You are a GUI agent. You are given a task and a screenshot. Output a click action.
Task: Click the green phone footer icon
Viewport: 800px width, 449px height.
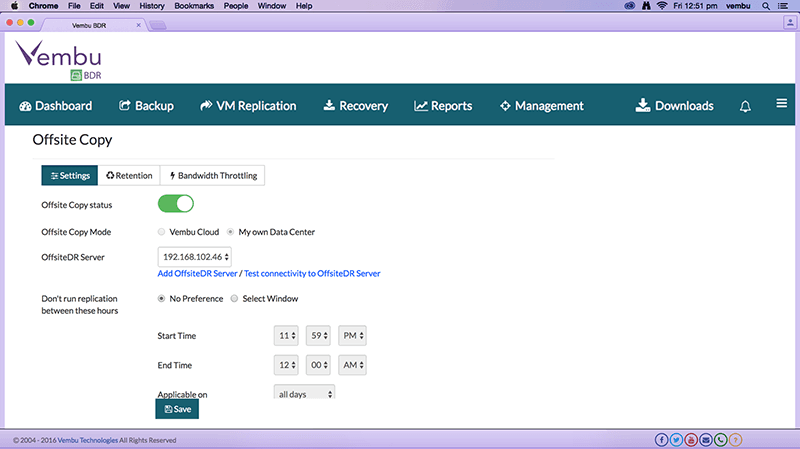click(721, 440)
